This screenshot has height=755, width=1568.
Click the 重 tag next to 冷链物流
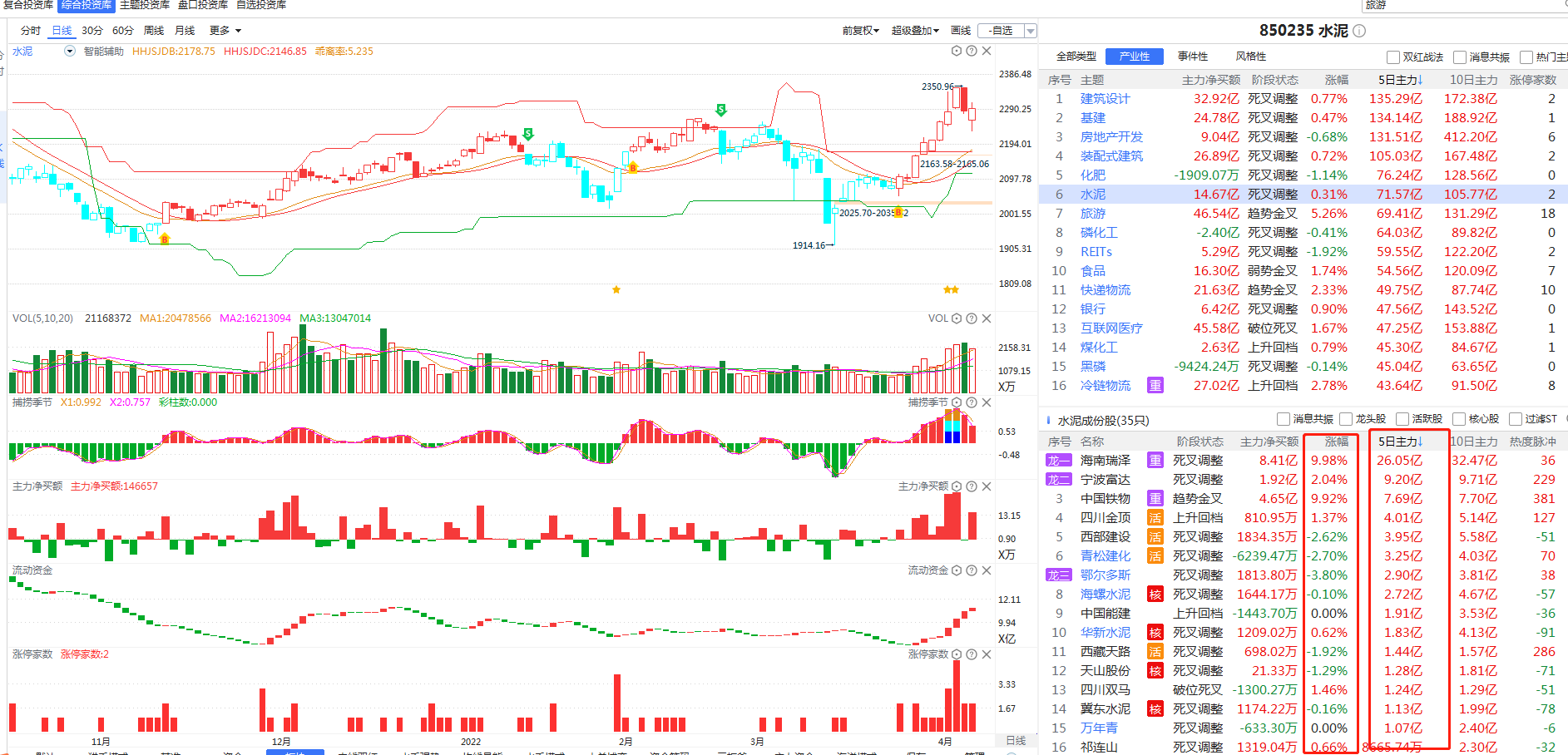tap(1155, 385)
